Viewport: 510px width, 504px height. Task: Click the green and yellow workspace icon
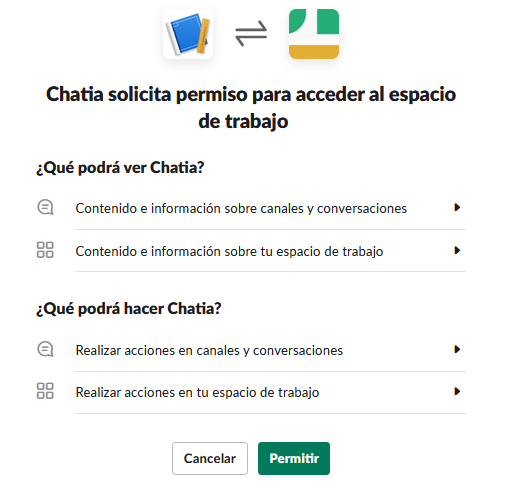314,34
